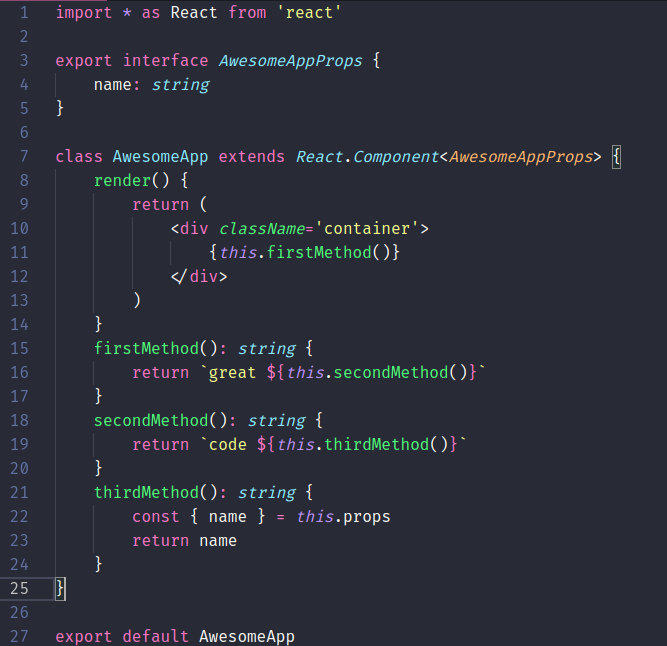
Task: Click the 'interface' keyword on line 3
Action: click(x=165, y=60)
